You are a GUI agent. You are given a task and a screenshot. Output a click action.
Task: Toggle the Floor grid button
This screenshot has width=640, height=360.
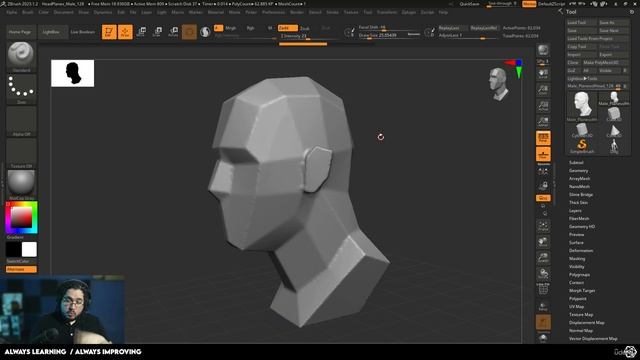point(543,154)
